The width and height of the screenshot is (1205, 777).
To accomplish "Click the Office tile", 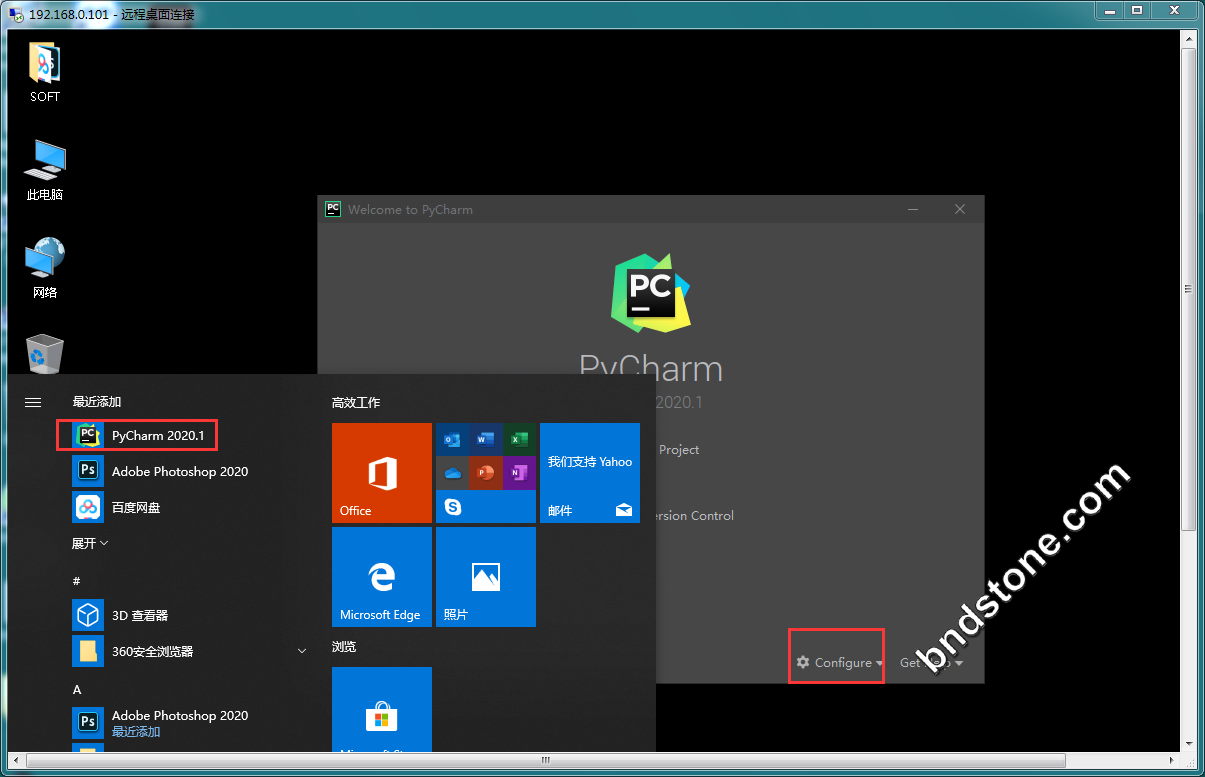I will pos(381,472).
